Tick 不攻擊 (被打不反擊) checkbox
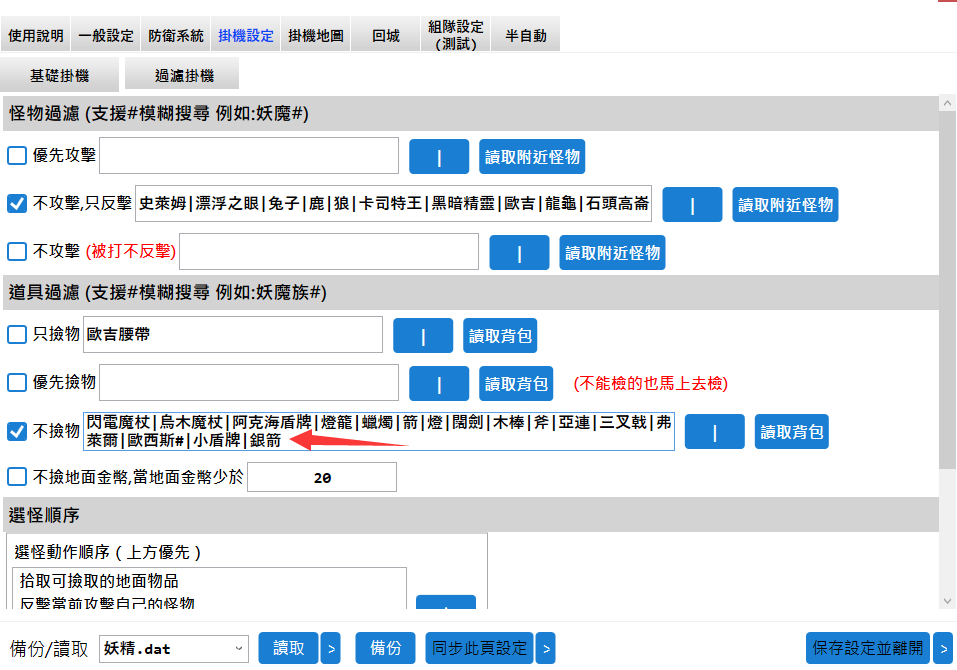The width and height of the screenshot is (957, 670). pyautogui.click(x=17, y=251)
